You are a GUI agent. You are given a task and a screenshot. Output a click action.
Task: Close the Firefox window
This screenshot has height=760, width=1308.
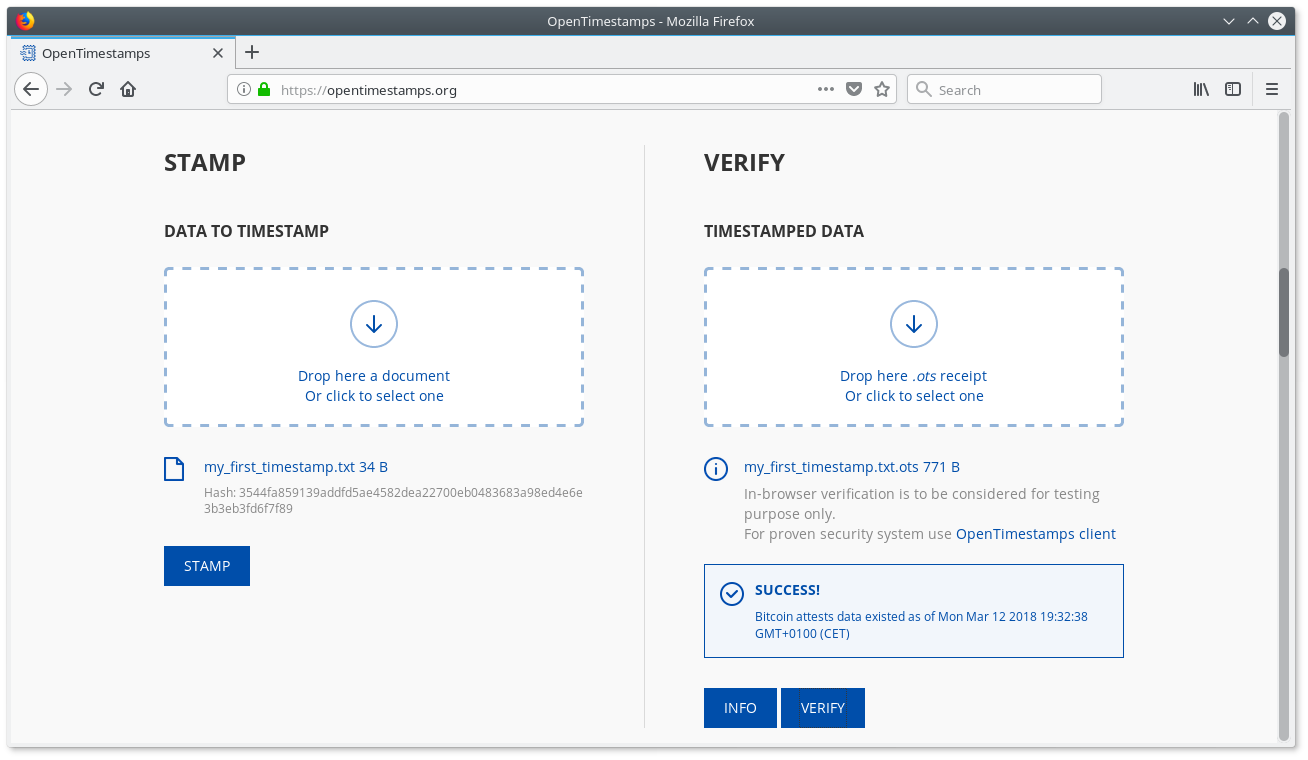coord(1277,21)
